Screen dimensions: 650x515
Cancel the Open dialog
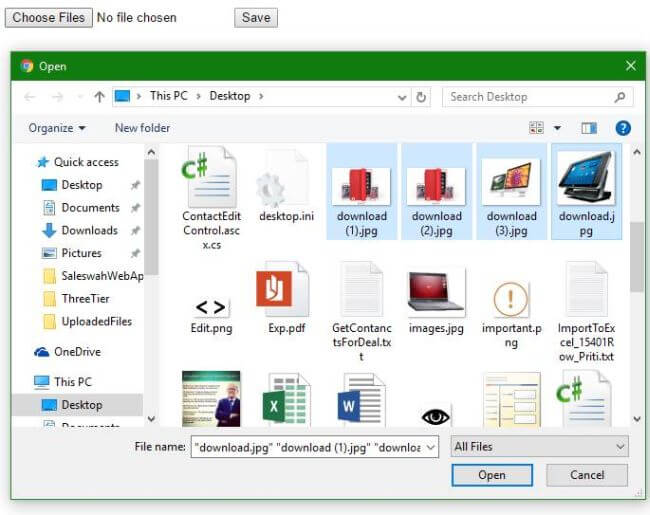(587, 475)
